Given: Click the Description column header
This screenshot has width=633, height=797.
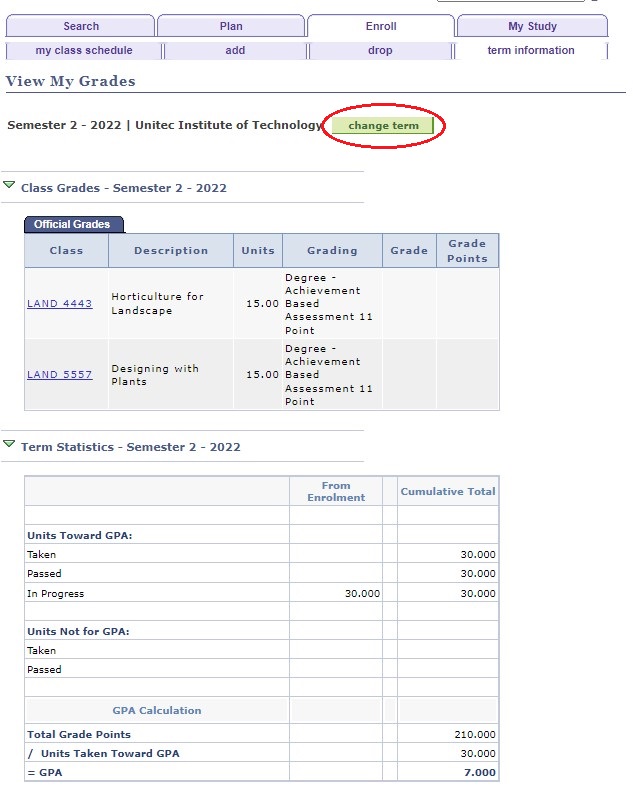Looking at the screenshot, I should 171,251.
